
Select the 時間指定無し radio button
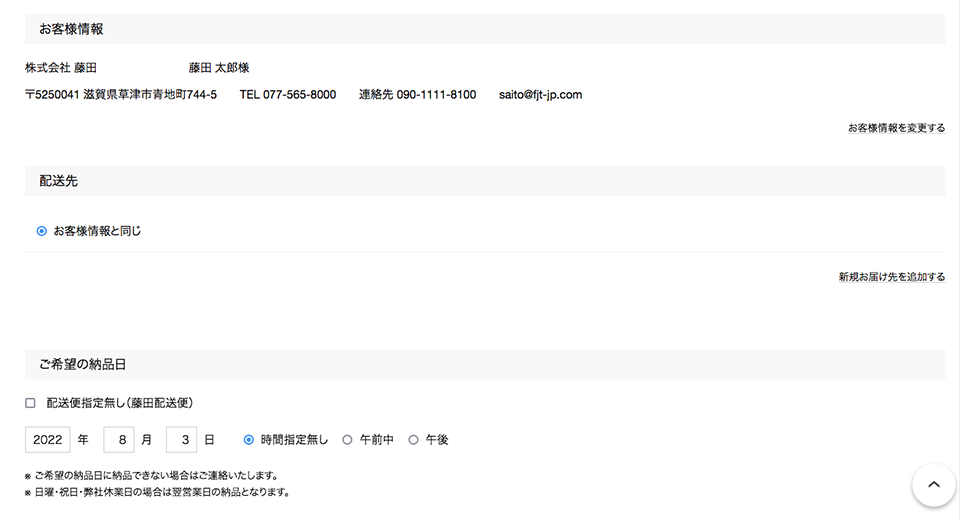tap(249, 440)
